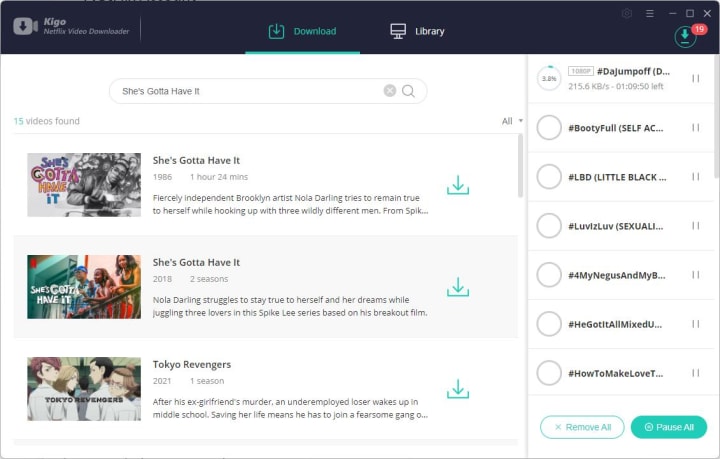The image size is (720, 459).
Task: Click the 3.8% progress circle for #DaJumpoff
Action: click(549, 78)
